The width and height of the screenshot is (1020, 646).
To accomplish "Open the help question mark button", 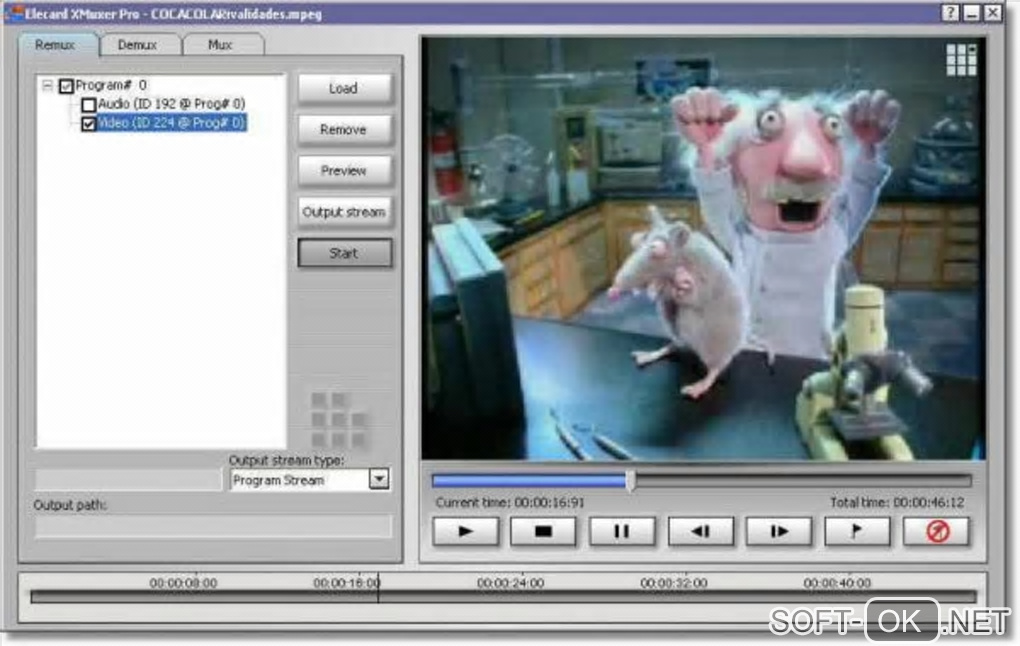I will tap(950, 13).
